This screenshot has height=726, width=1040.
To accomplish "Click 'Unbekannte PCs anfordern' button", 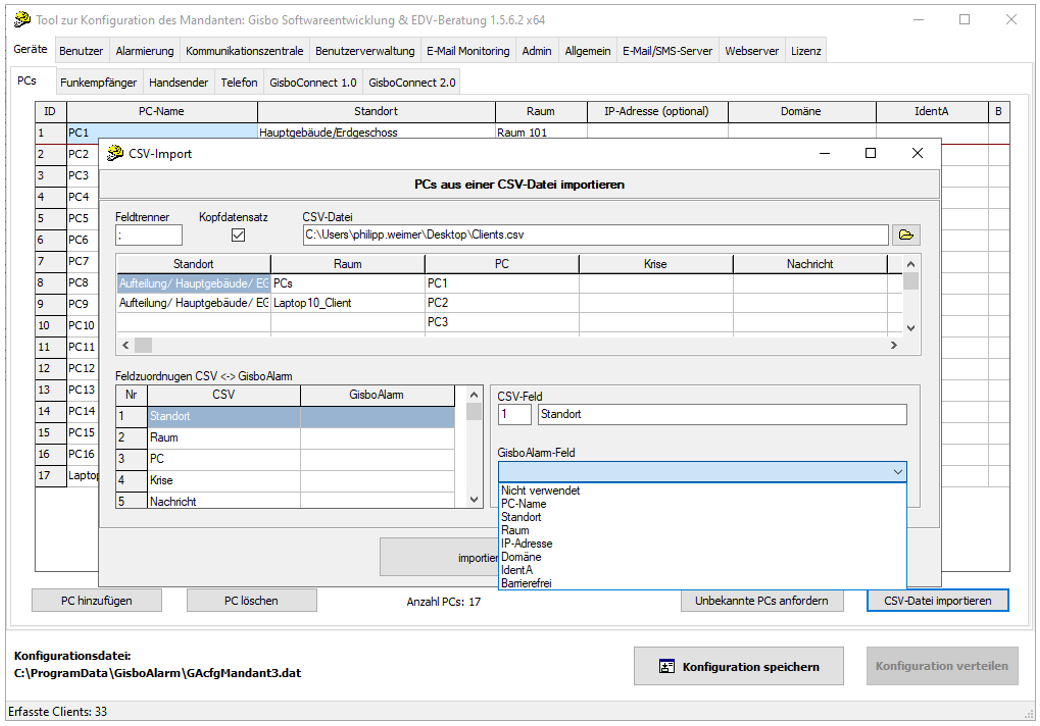I will pyautogui.click(x=761, y=601).
